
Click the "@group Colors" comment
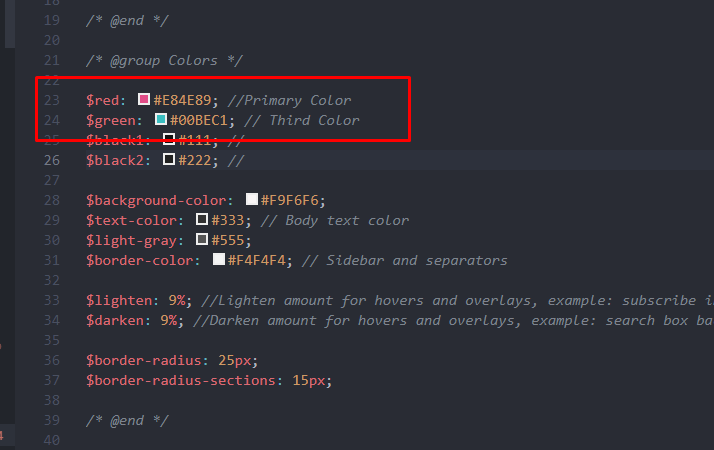click(x=164, y=61)
